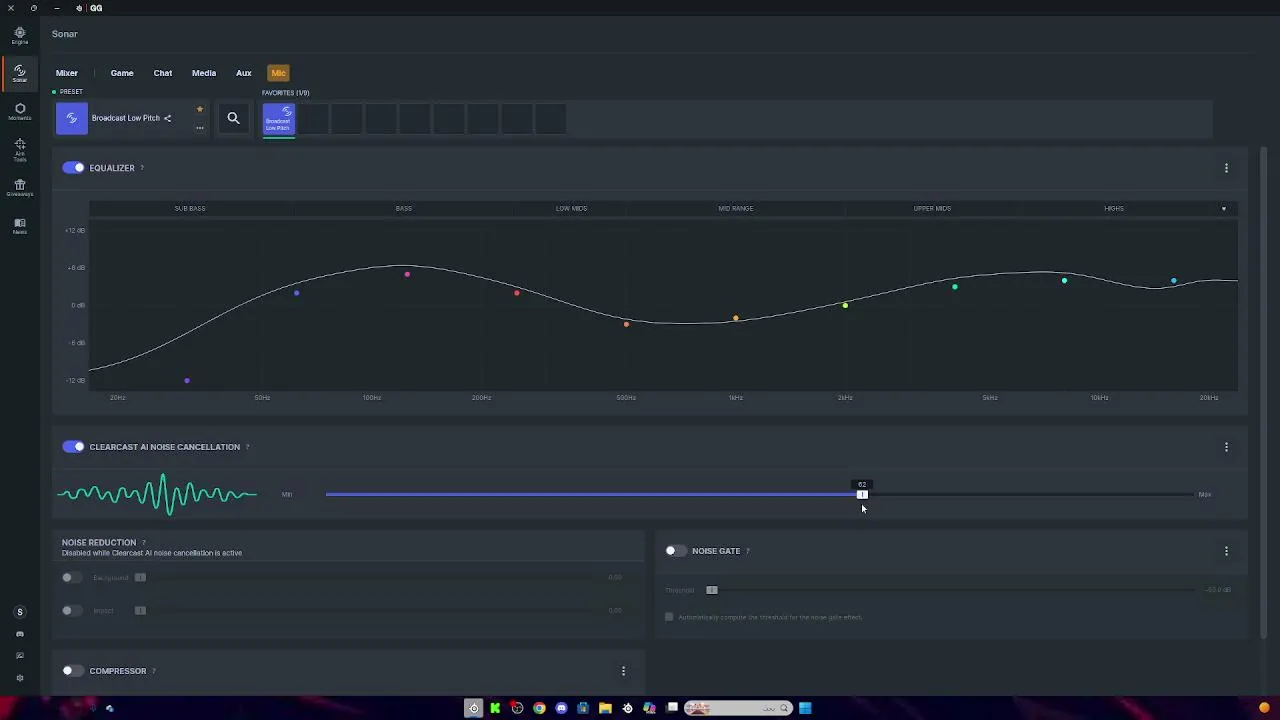Switch to the Mixer tab
This screenshot has width=1280, height=720.
67,73
